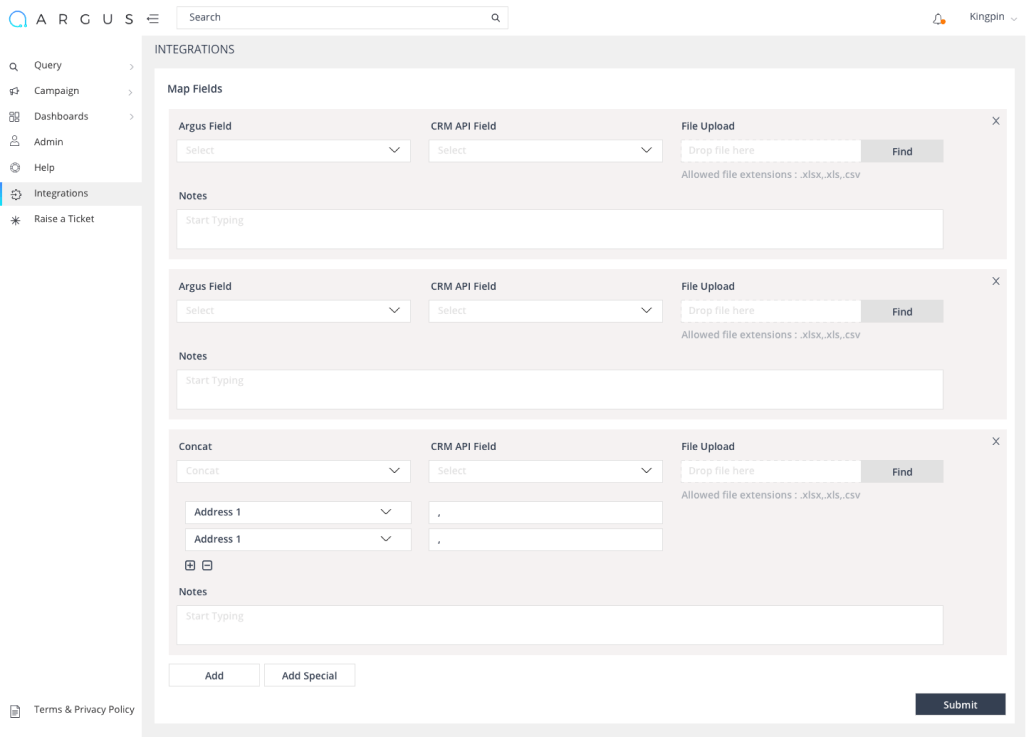
Task: Click the Help lifebuoy icon
Action: point(15,168)
